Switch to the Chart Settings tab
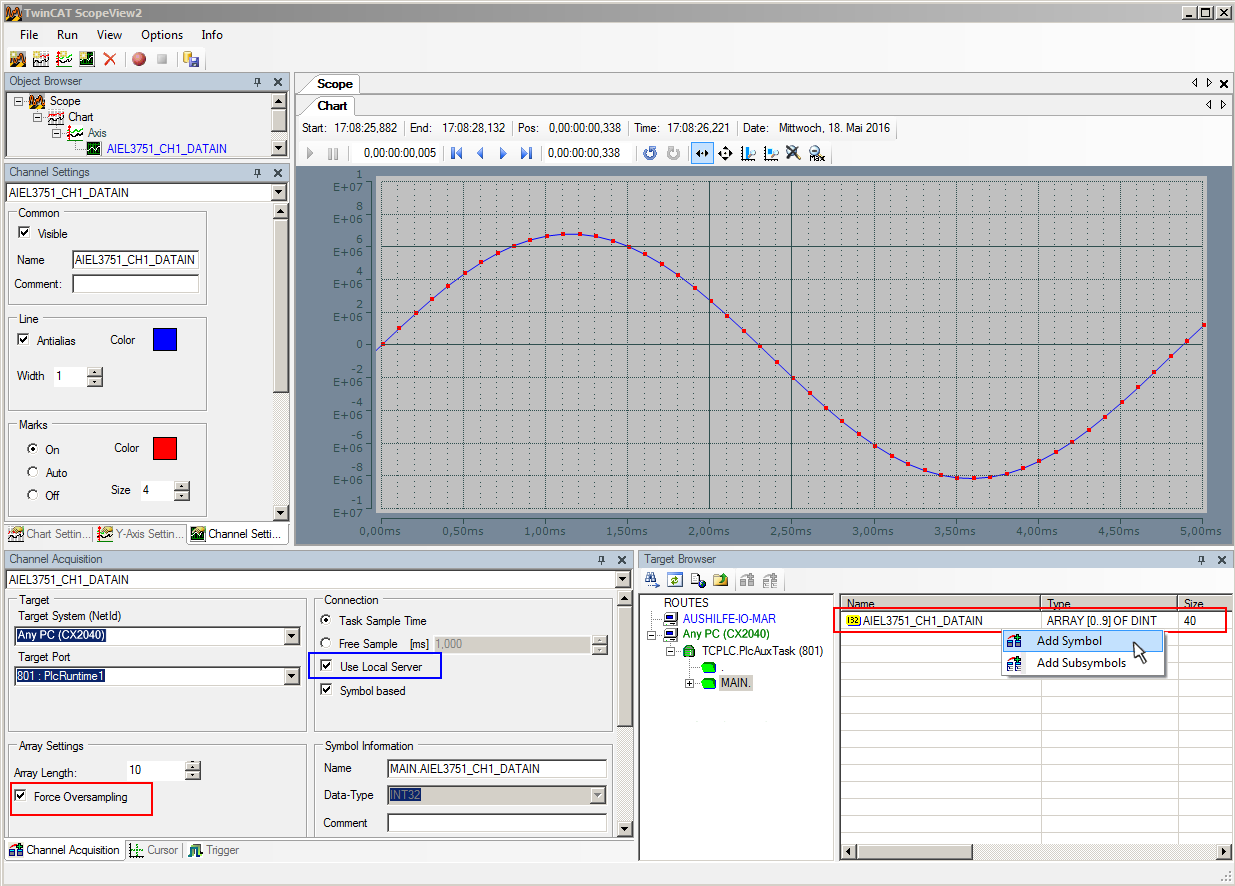 (49, 534)
